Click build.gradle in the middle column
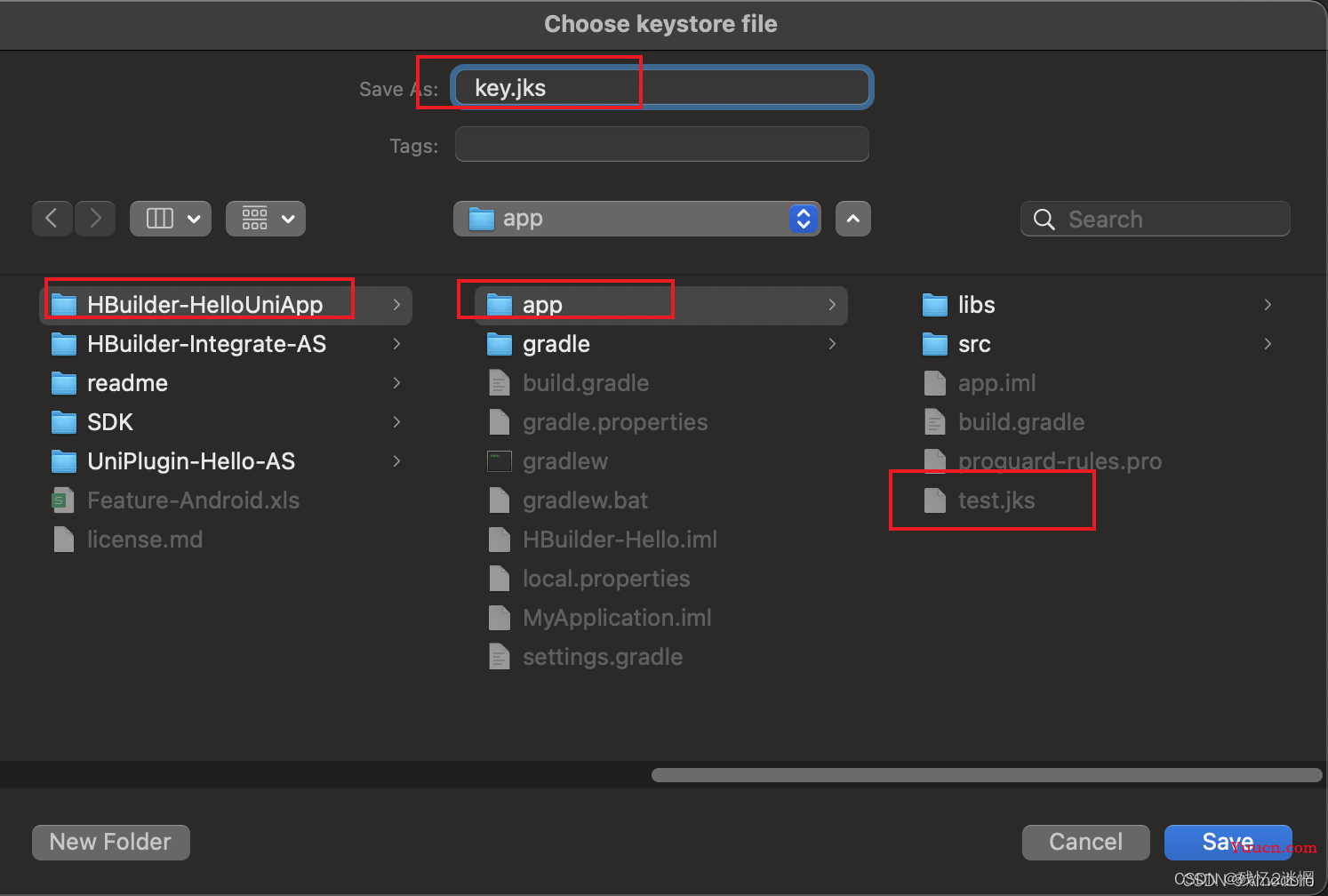 pos(661,383)
